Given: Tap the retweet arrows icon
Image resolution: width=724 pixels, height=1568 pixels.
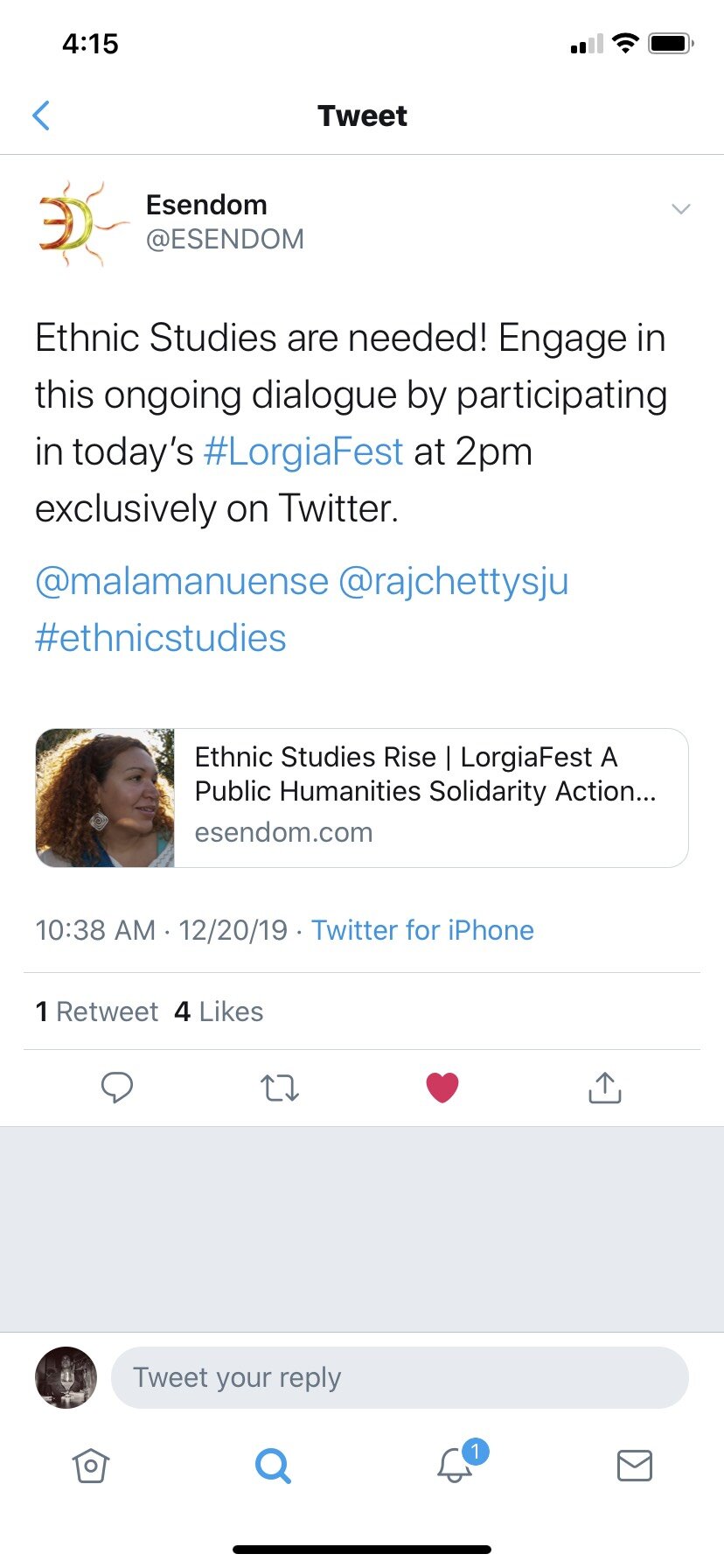Looking at the screenshot, I should pos(280,1088).
